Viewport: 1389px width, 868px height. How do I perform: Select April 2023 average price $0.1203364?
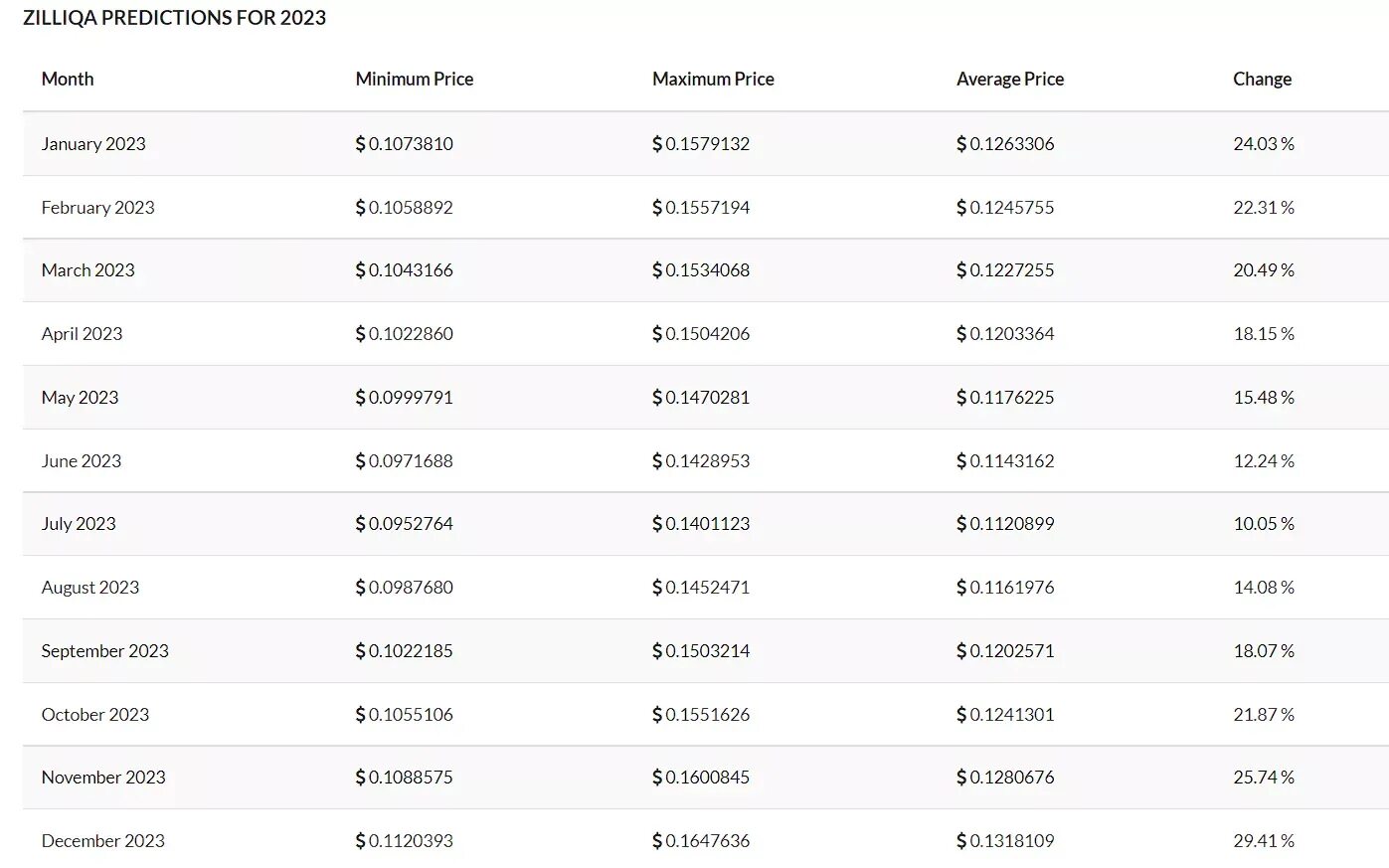[x=1005, y=333]
